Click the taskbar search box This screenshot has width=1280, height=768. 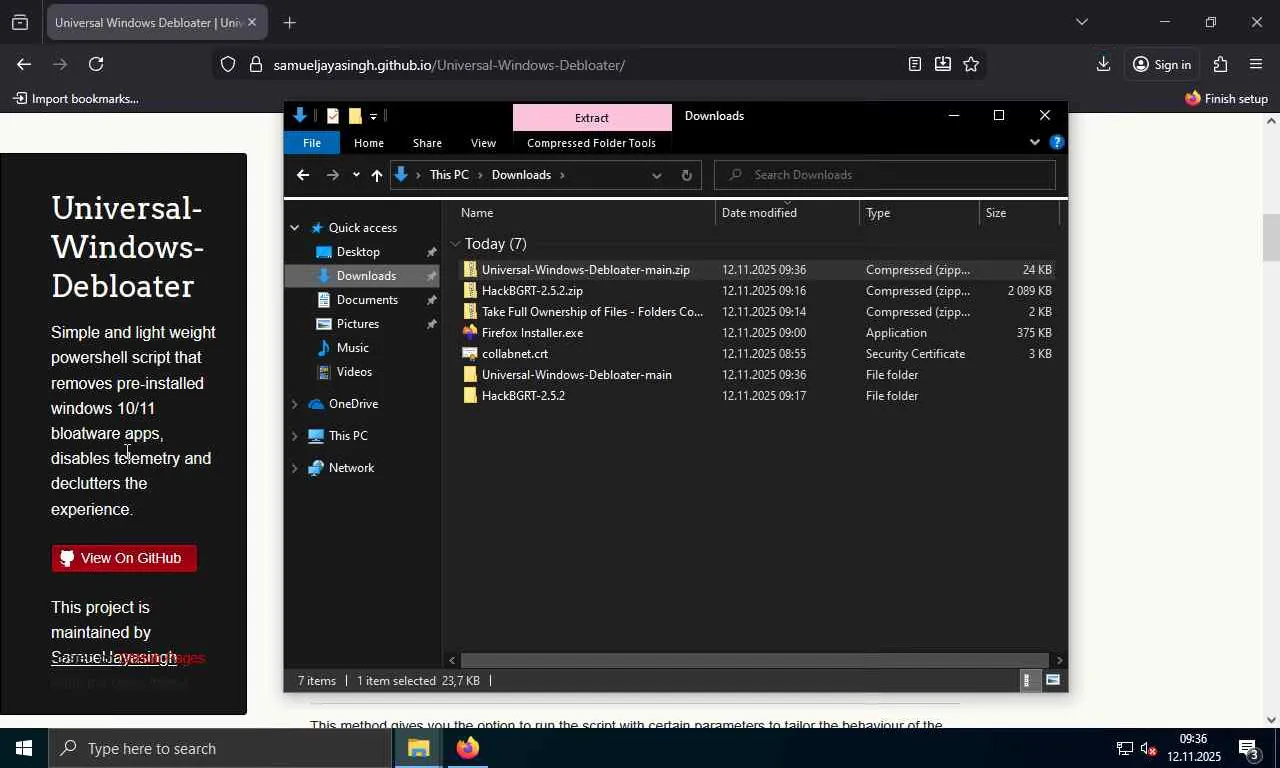pos(220,748)
